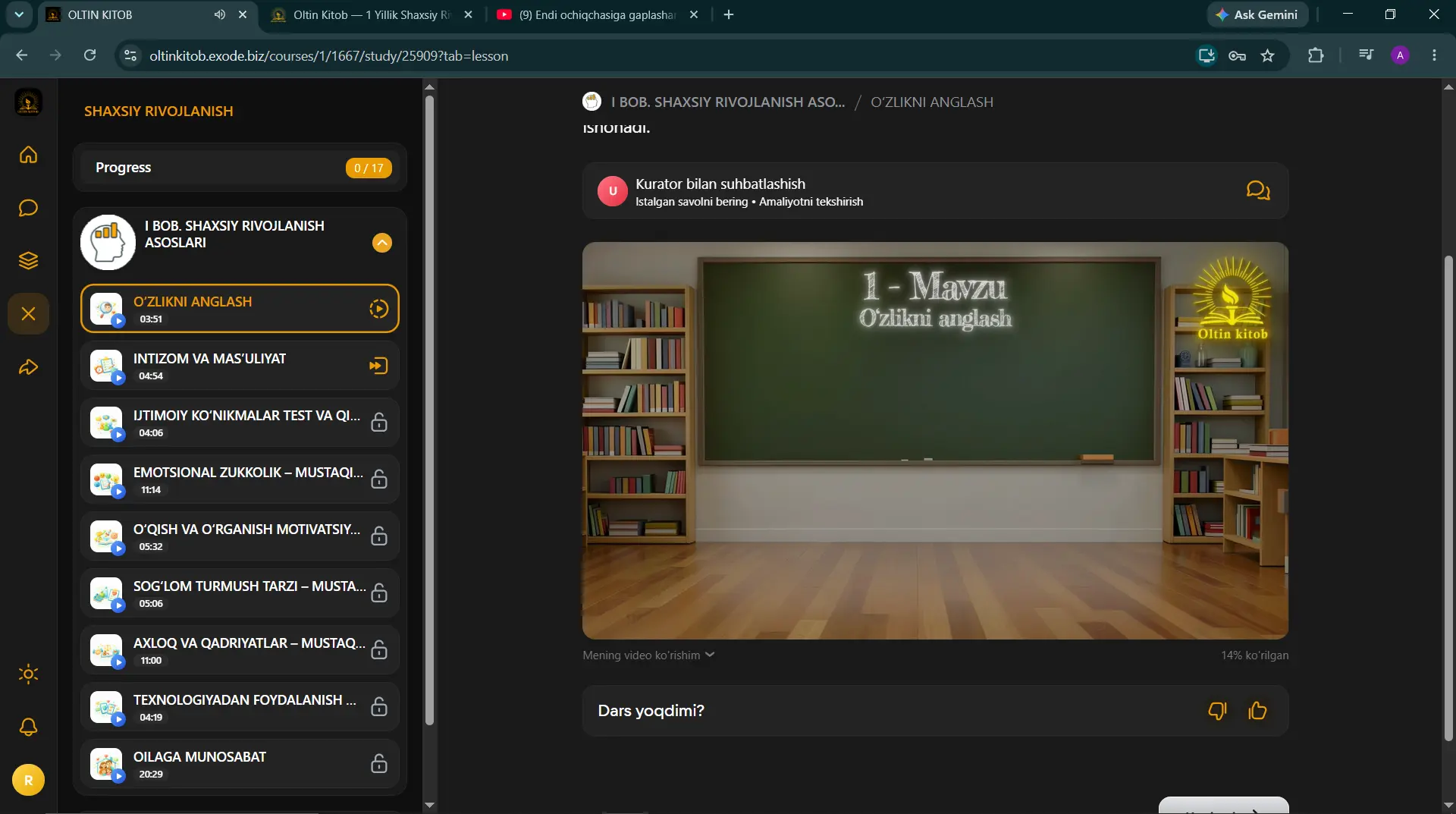Open the password key icon in address bar
The image size is (1456, 814).
pyautogui.click(x=1237, y=55)
